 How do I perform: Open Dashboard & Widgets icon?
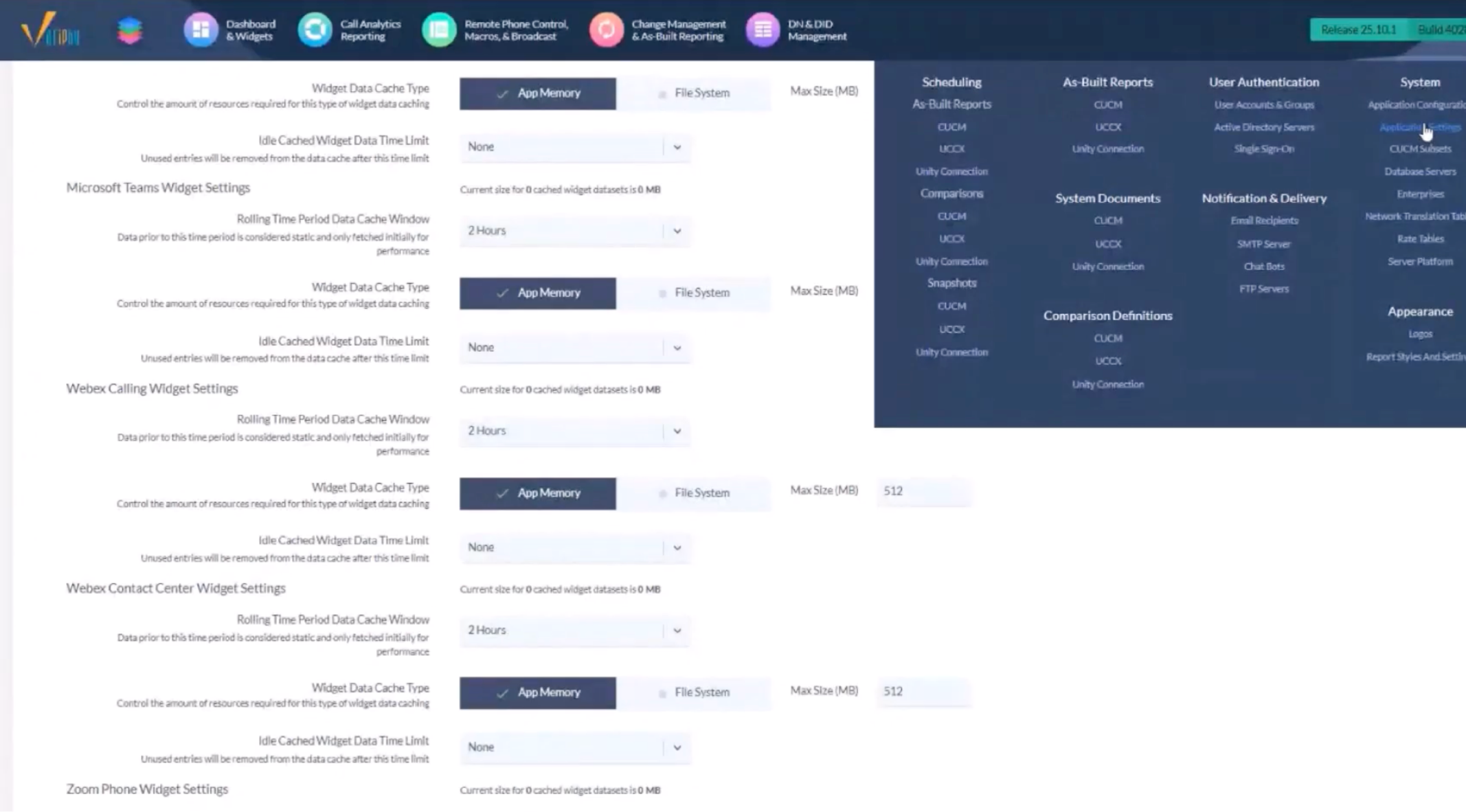tap(200, 30)
